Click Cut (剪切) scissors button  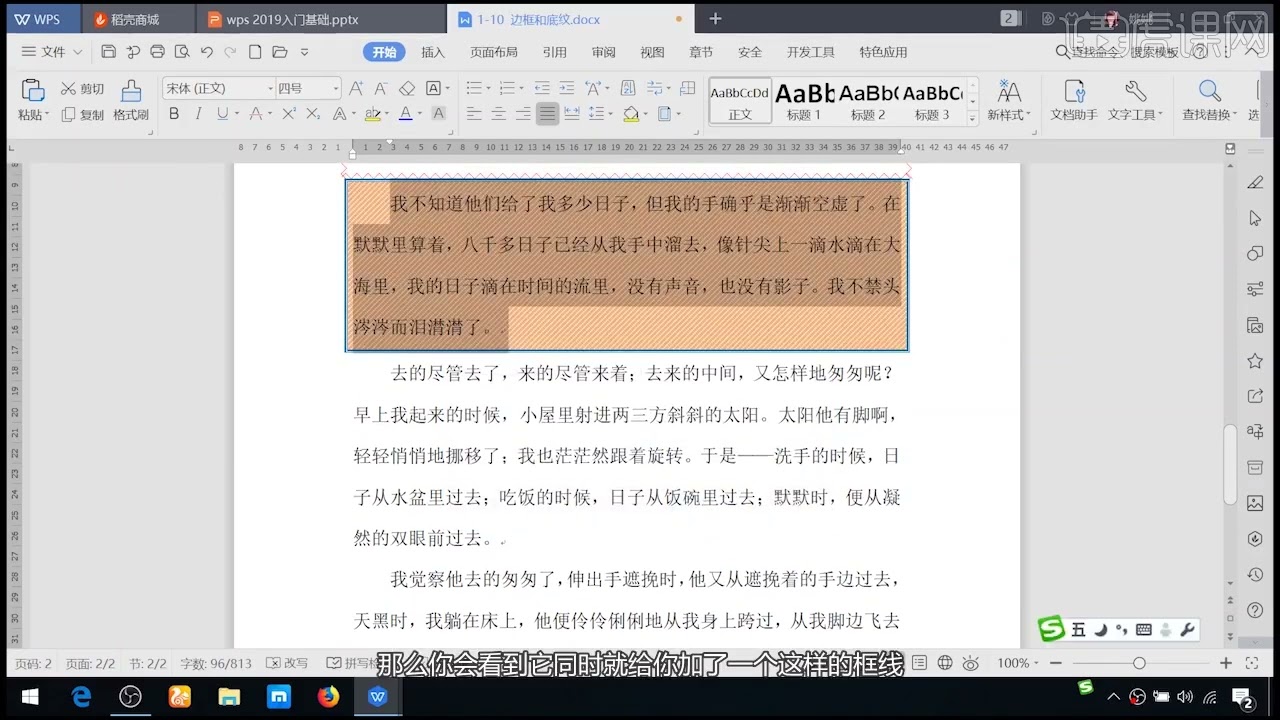(81, 88)
